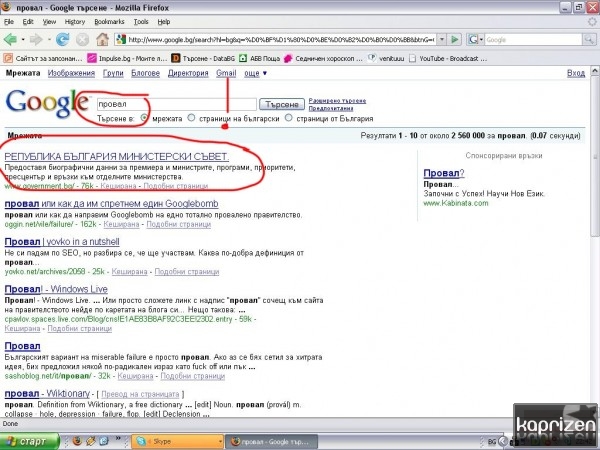This screenshot has height=450, width=600.
Task: Click the Stop loading icon
Action: tap(82, 39)
